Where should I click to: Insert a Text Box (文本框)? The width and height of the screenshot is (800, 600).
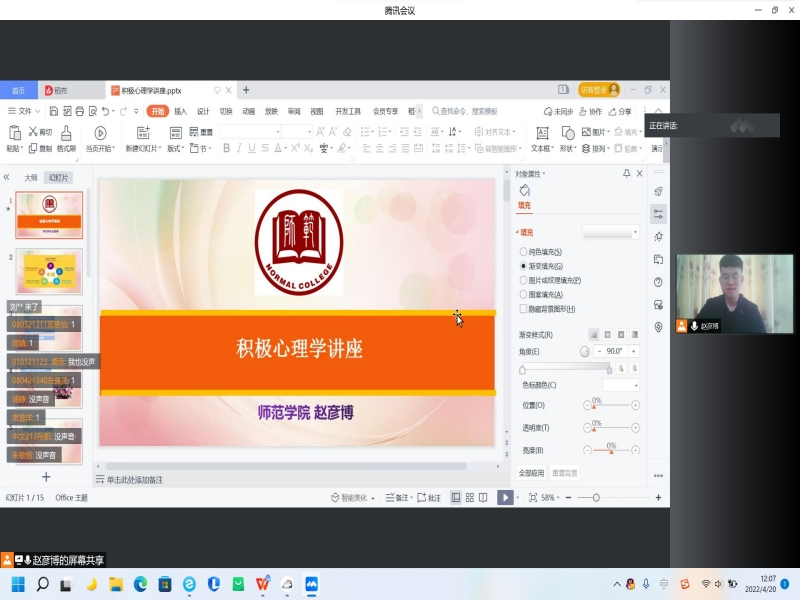542,139
